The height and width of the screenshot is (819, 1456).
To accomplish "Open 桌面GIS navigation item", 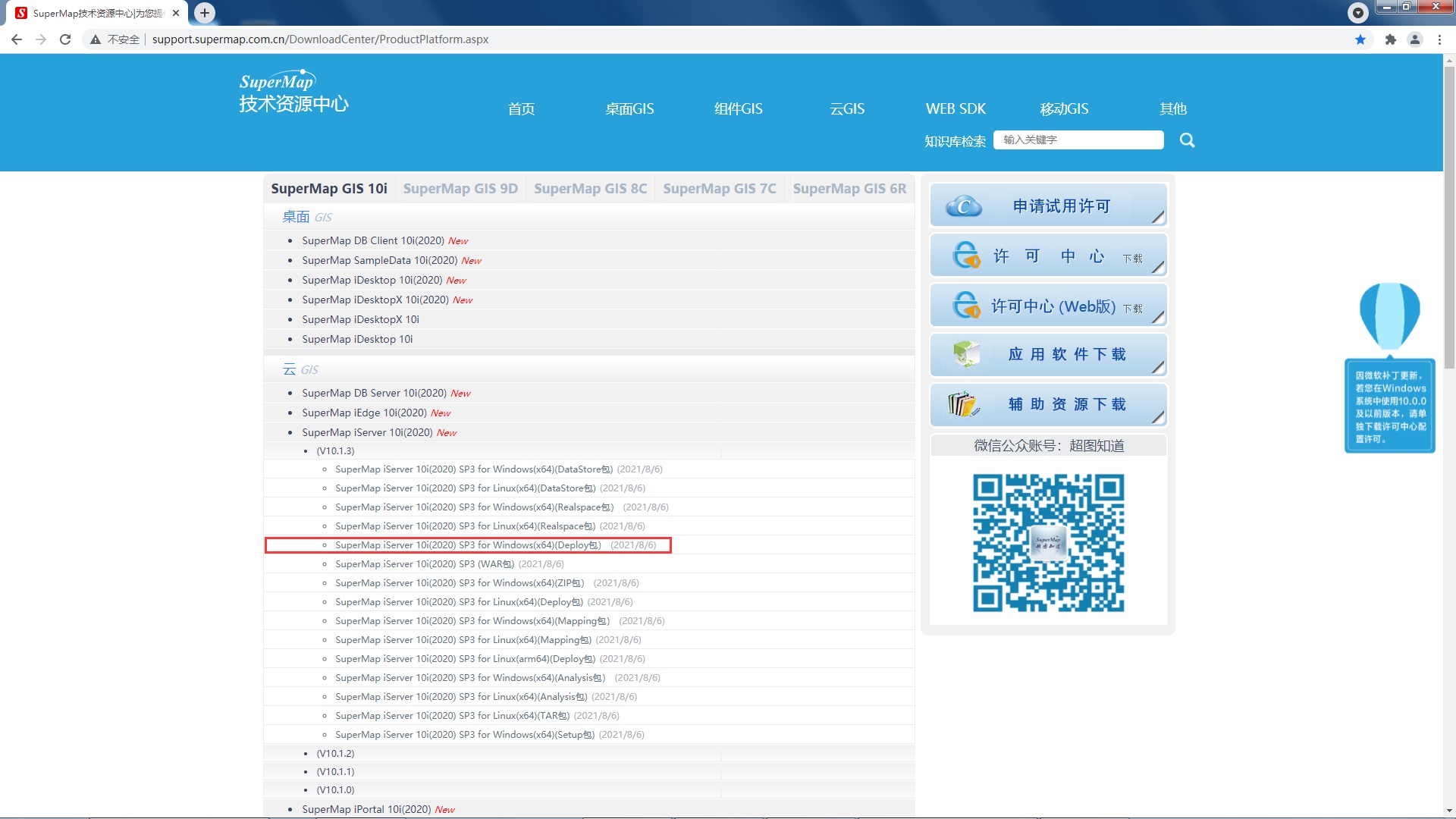I will pyautogui.click(x=629, y=109).
